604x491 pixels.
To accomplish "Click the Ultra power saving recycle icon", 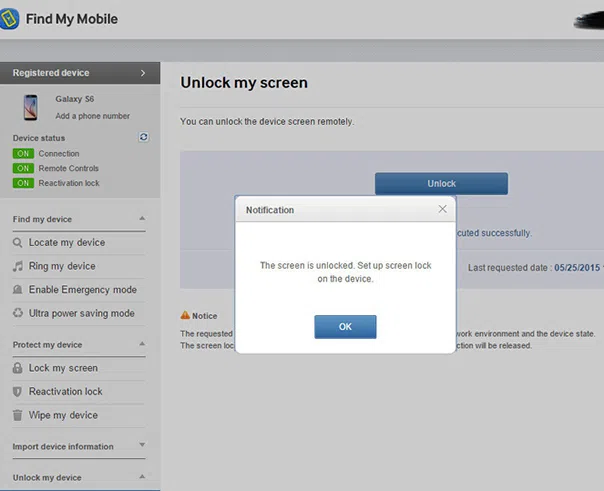I will tap(18, 313).
